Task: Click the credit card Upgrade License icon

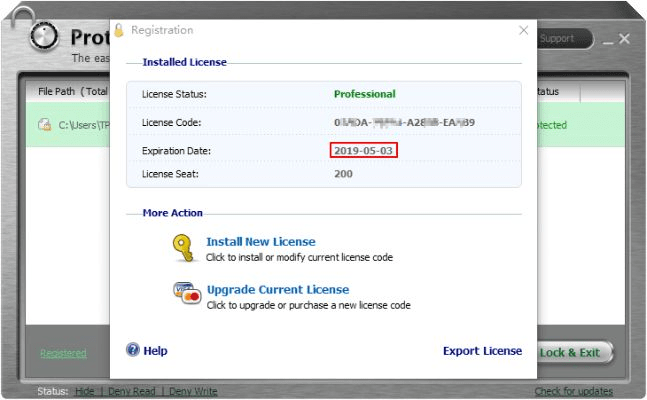Action: point(186,295)
